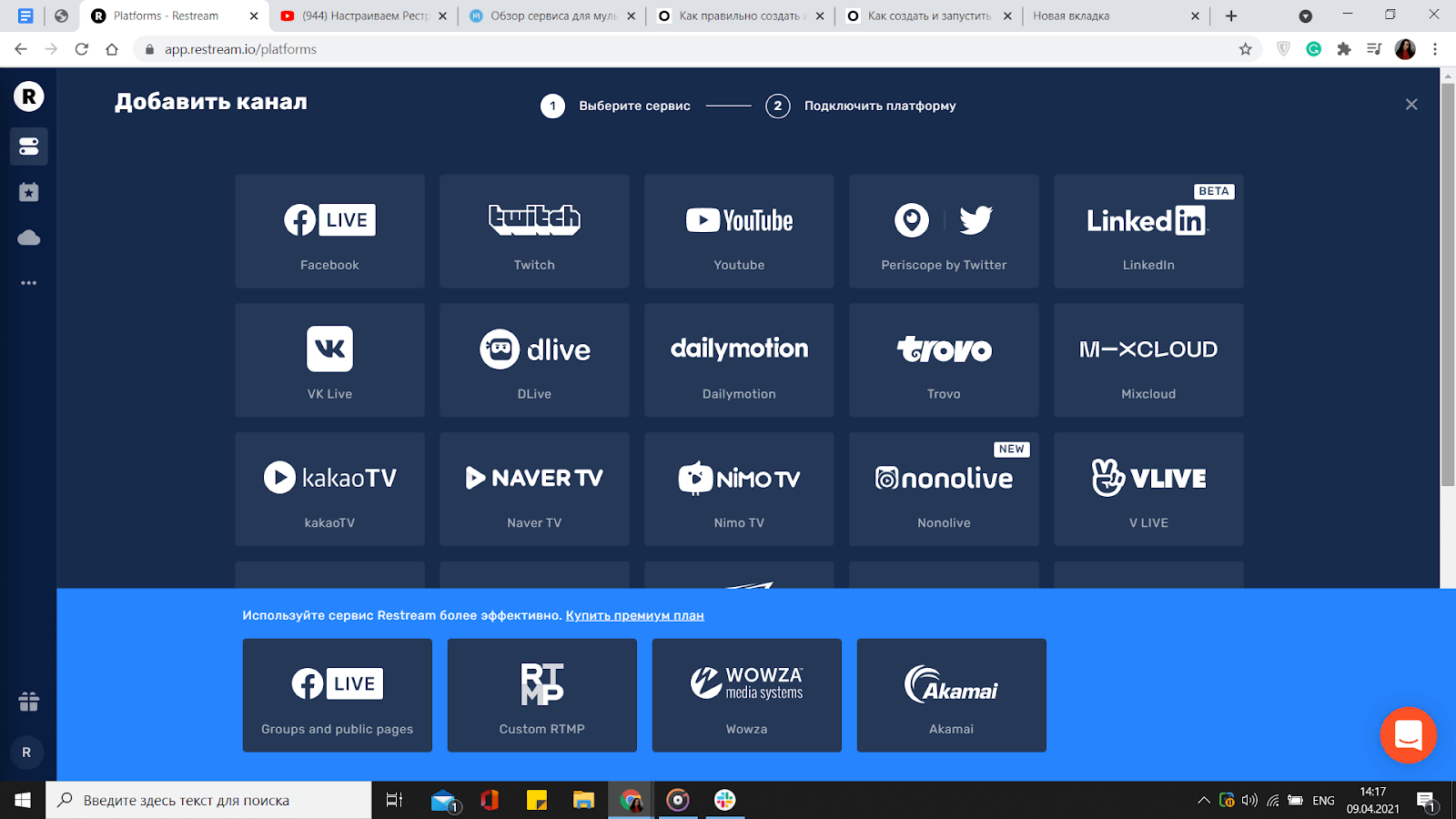This screenshot has height=819, width=1456.
Task: Choose the VK Live platform card
Action: pos(329,360)
